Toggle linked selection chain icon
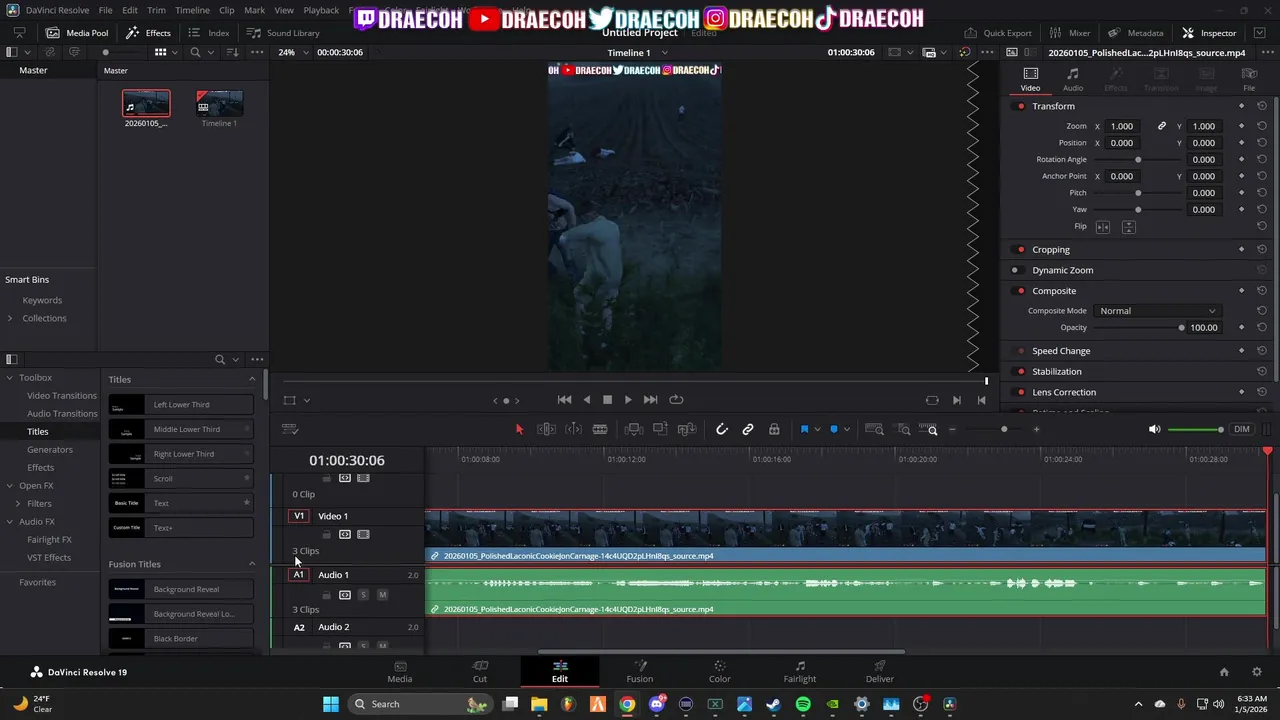The width and height of the screenshot is (1280, 720). [748, 429]
